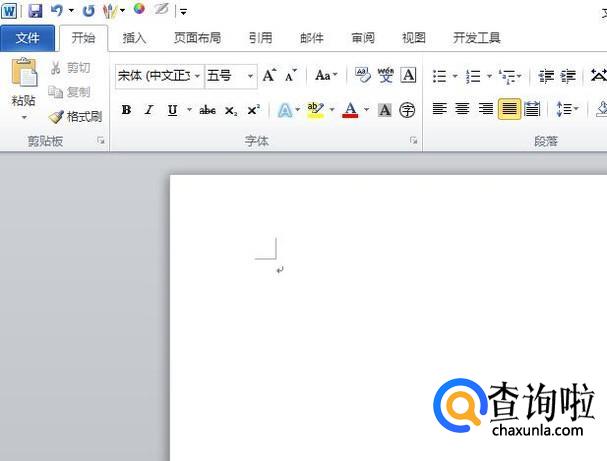Center the text

[x=462, y=109]
